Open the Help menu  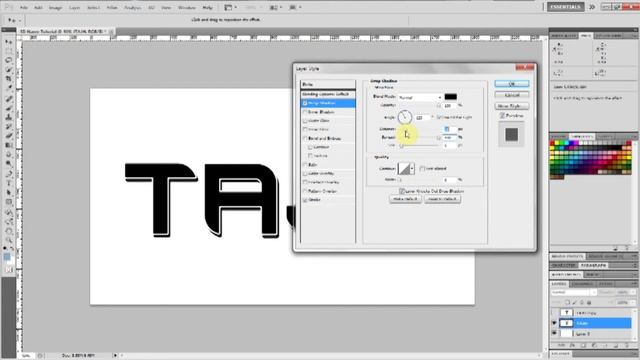(207, 7)
